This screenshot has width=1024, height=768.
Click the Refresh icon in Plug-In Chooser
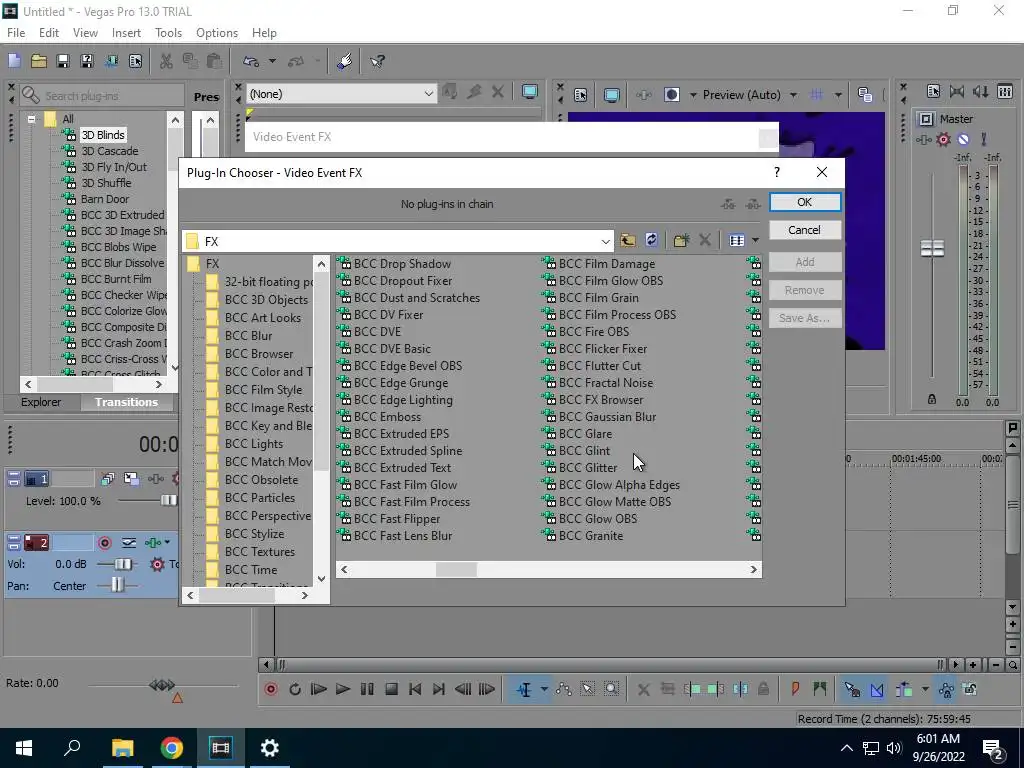pos(652,240)
